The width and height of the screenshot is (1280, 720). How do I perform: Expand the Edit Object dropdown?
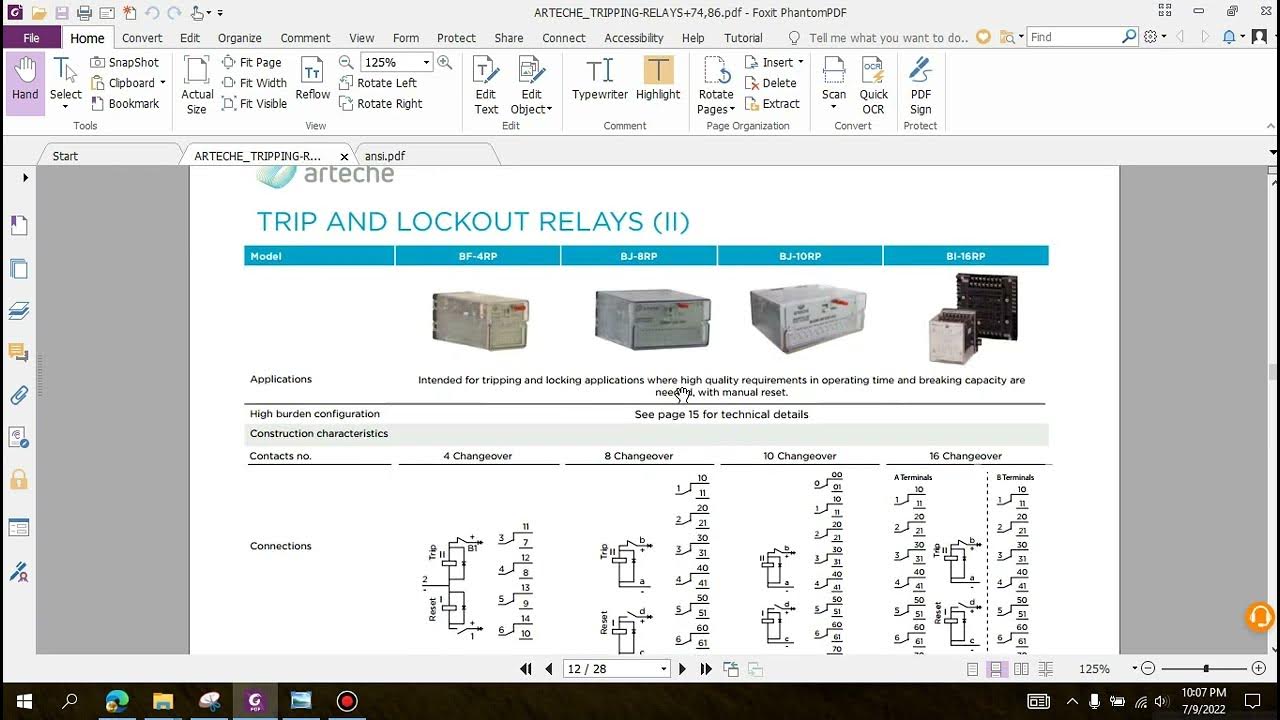[x=549, y=110]
